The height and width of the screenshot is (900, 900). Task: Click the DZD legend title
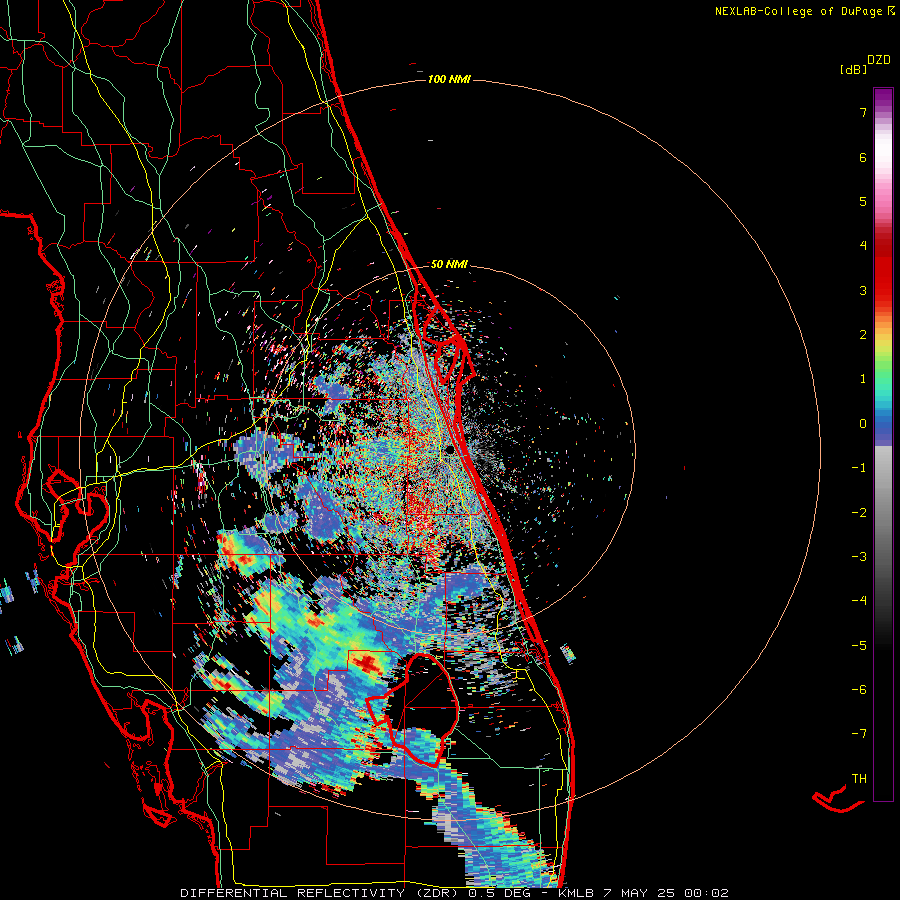879,60
